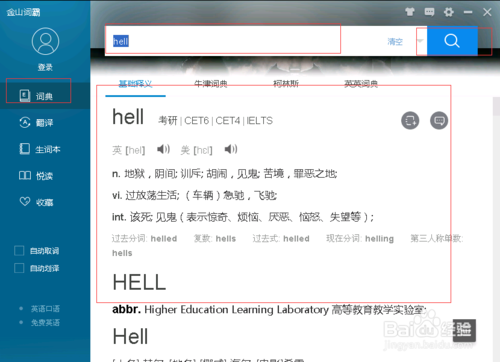Click the 词典 book icon in sidebar
500x362 pixels.
pyautogui.click(x=25, y=96)
